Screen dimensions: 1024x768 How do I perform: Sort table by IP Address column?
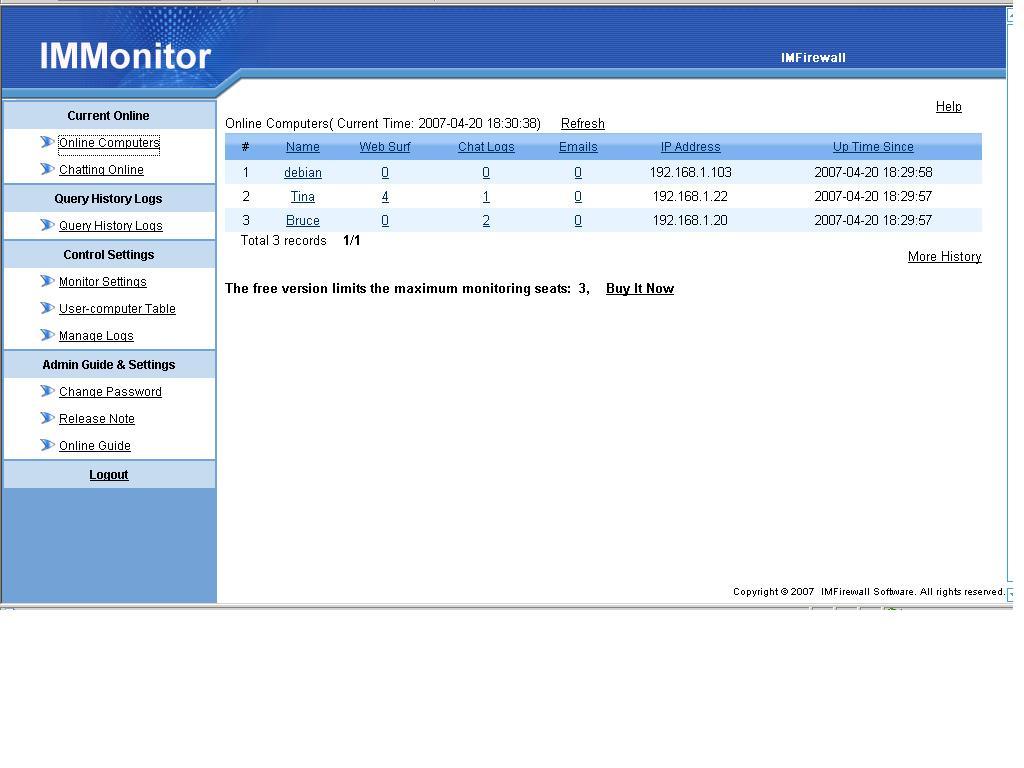click(x=690, y=147)
